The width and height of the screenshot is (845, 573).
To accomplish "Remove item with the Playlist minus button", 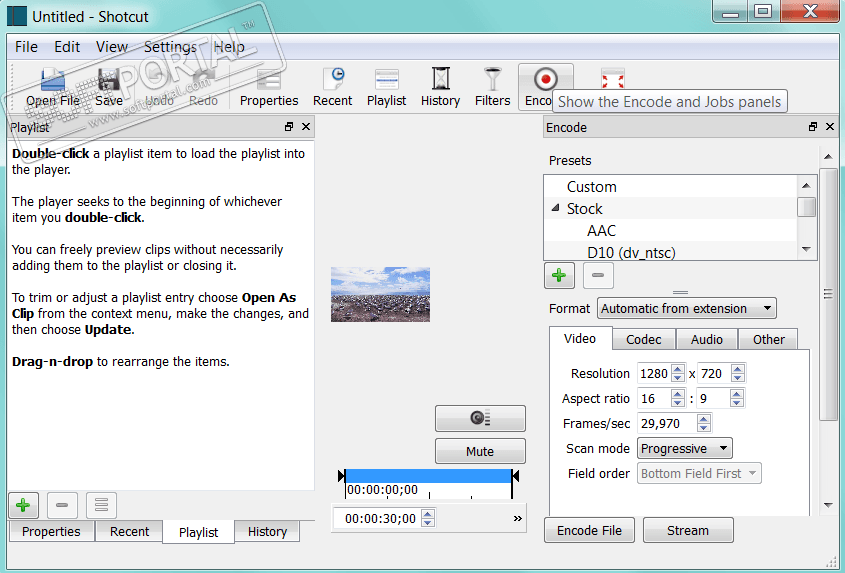I will [62, 505].
